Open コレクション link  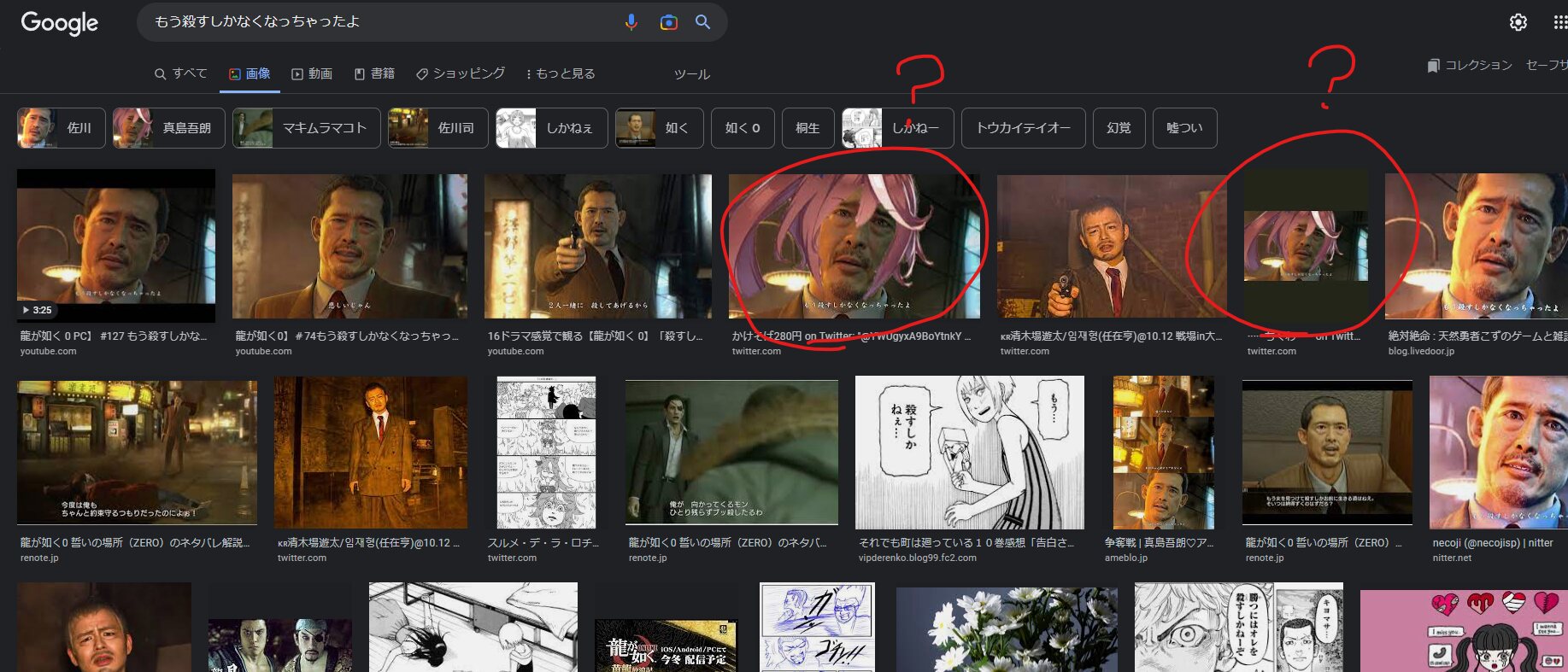[x=1470, y=65]
